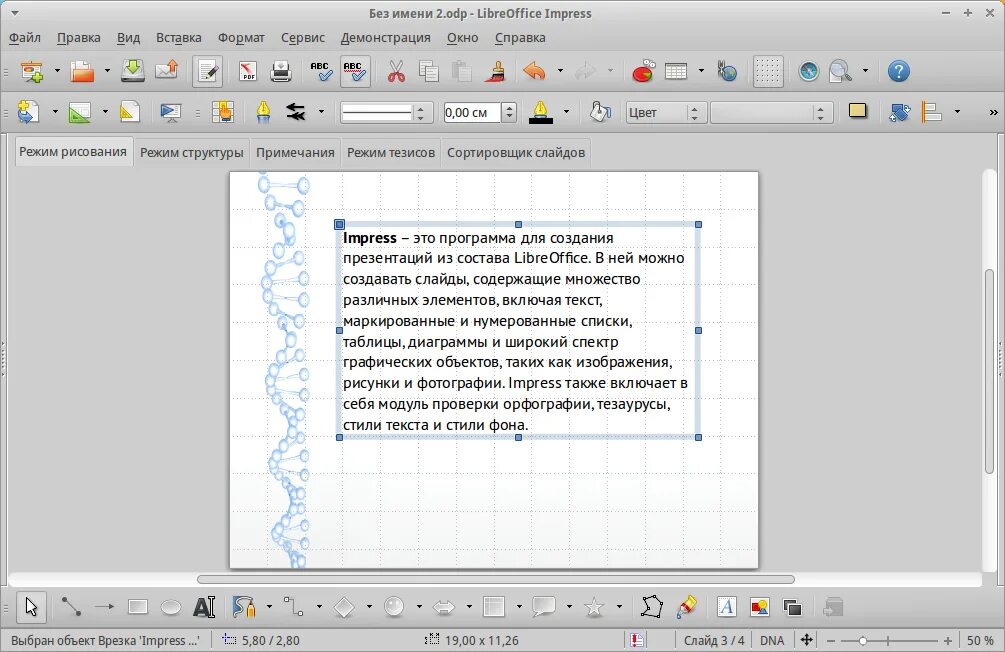This screenshot has width=1005, height=652.
Task: Click the Print icon
Action: (x=281, y=71)
